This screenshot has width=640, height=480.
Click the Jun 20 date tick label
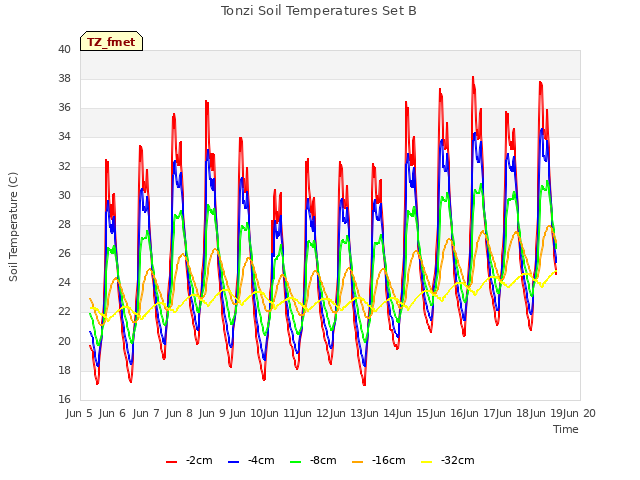point(579,413)
